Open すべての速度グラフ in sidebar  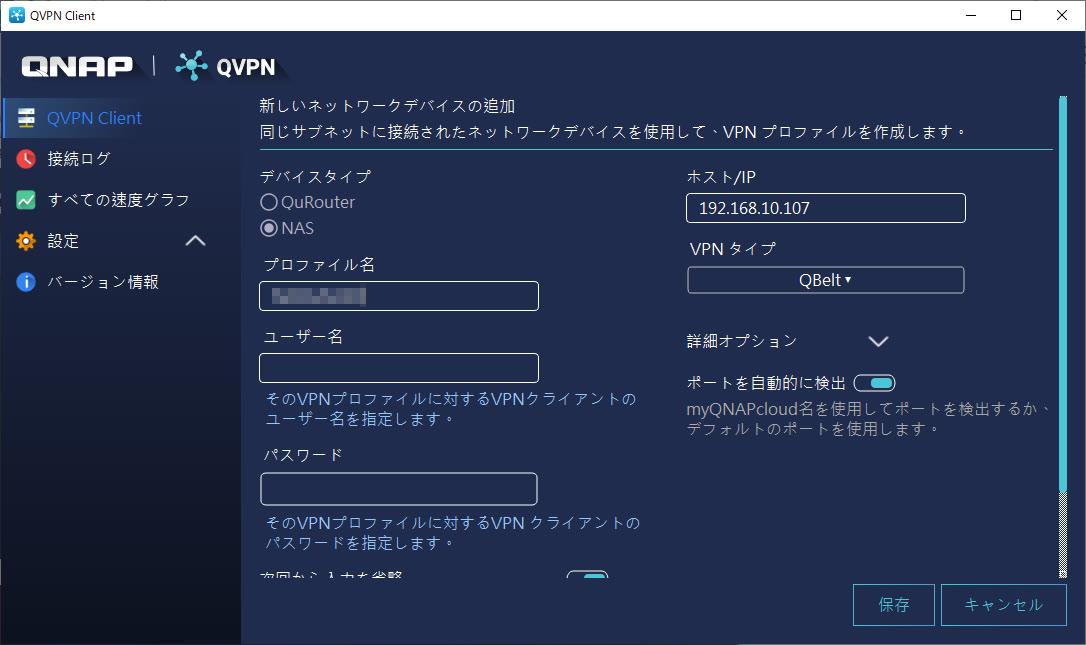118,200
